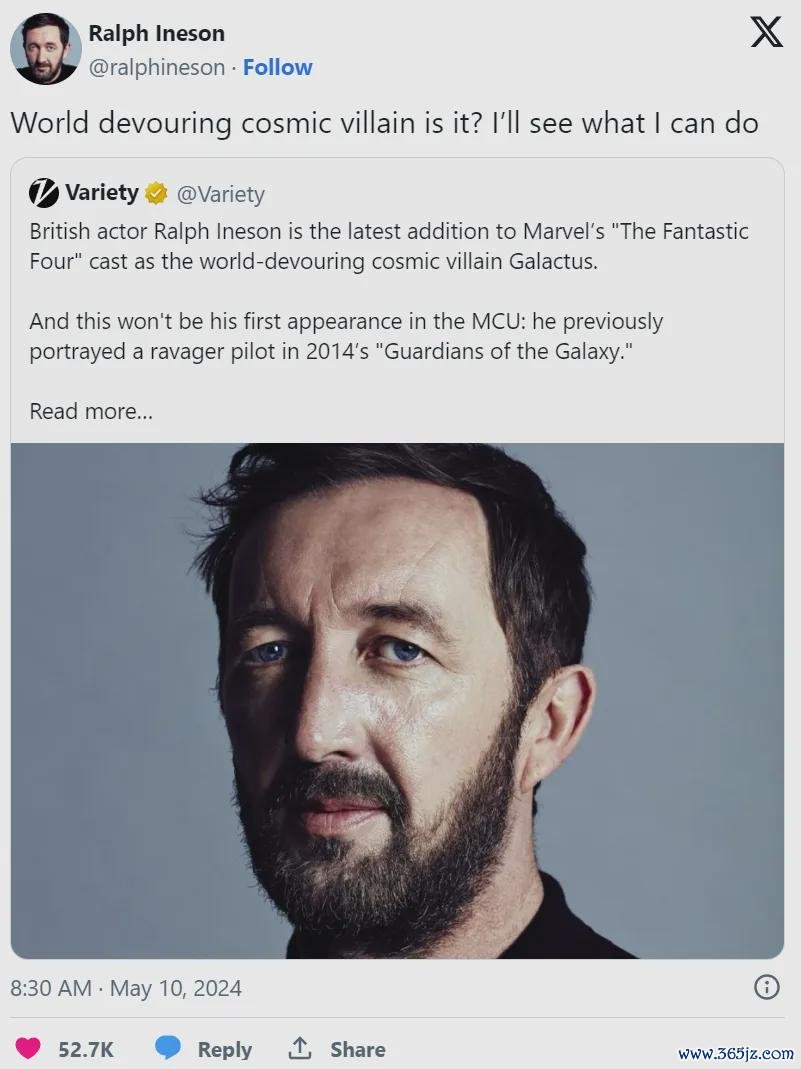Viewport: 801px width, 1069px height.
Task: Open the tweet info circle icon
Action: 766,987
